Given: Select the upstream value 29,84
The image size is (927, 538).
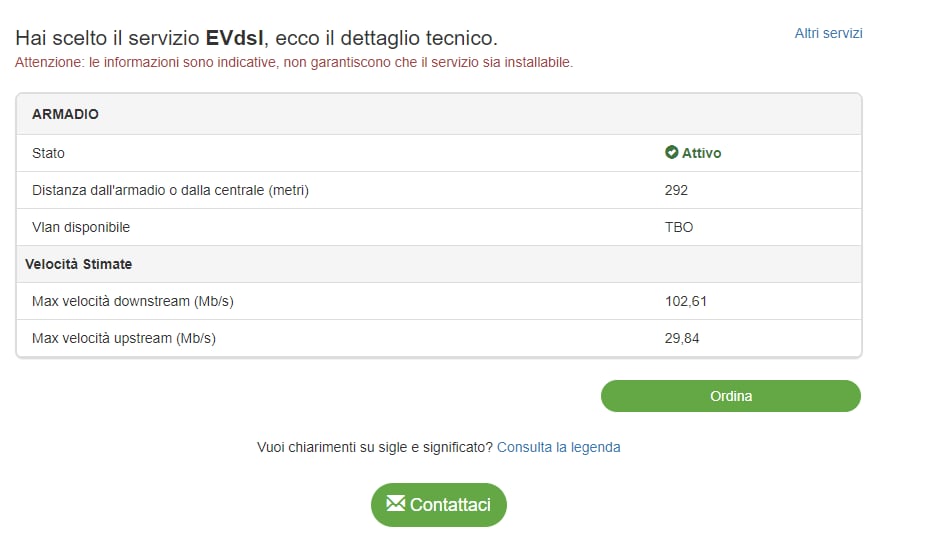Looking at the screenshot, I should (682, 338).
